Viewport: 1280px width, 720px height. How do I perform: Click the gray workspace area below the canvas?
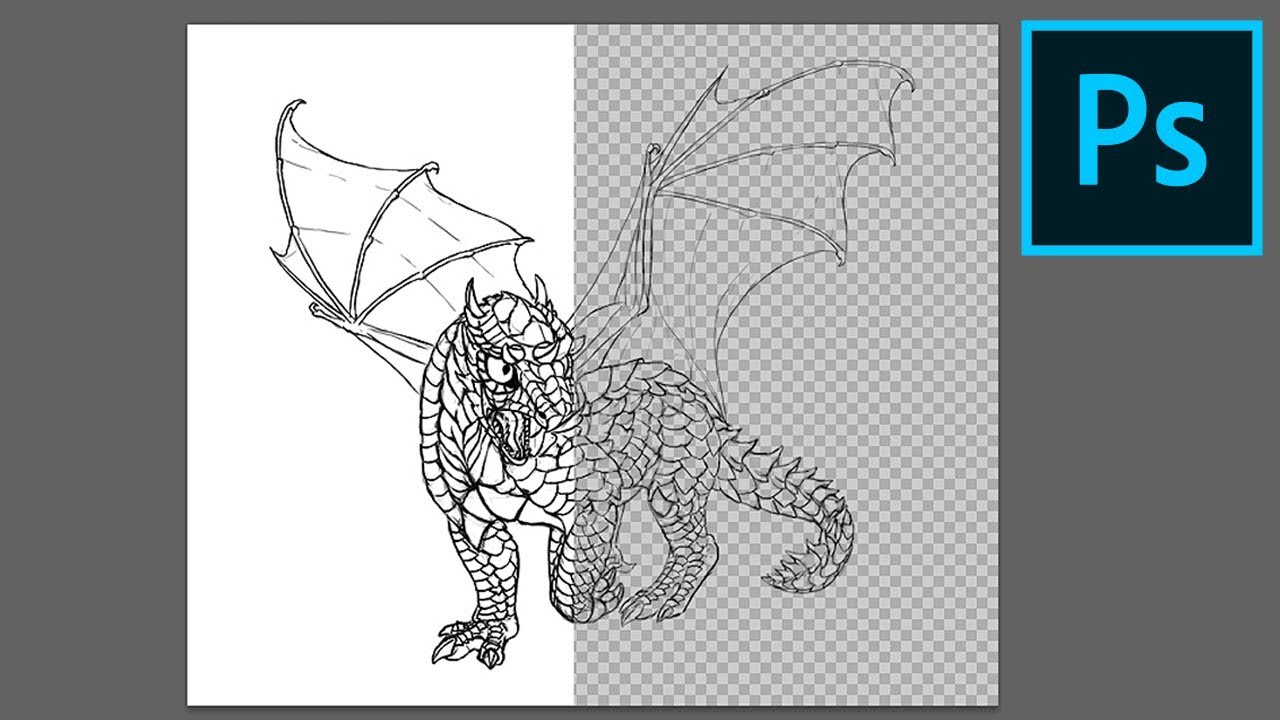point(500,712)
